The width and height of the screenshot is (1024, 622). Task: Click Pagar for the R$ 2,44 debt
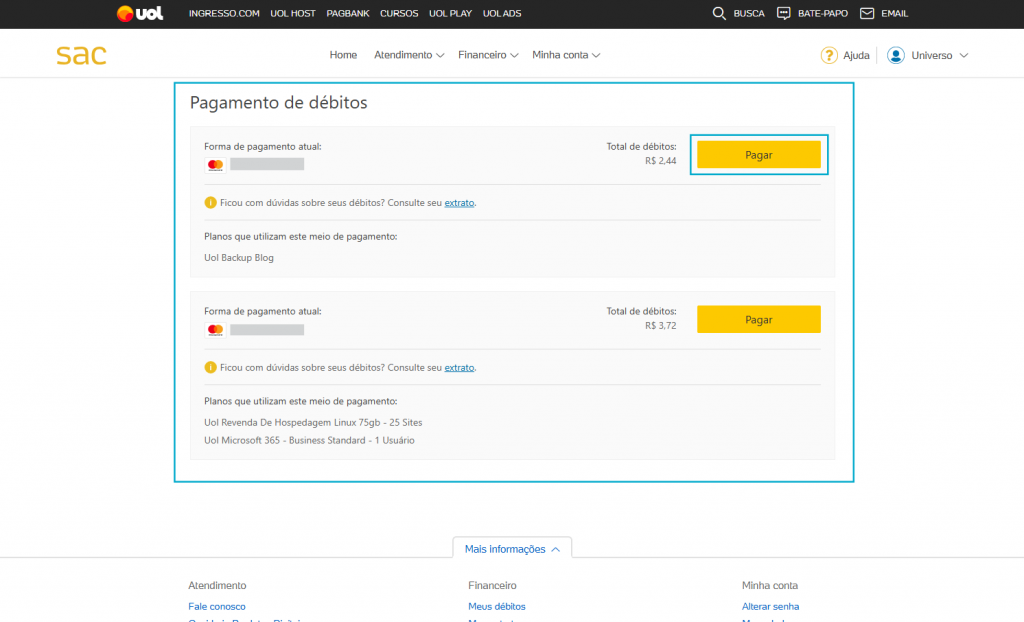pyautogui.click(x=759, y=155)
